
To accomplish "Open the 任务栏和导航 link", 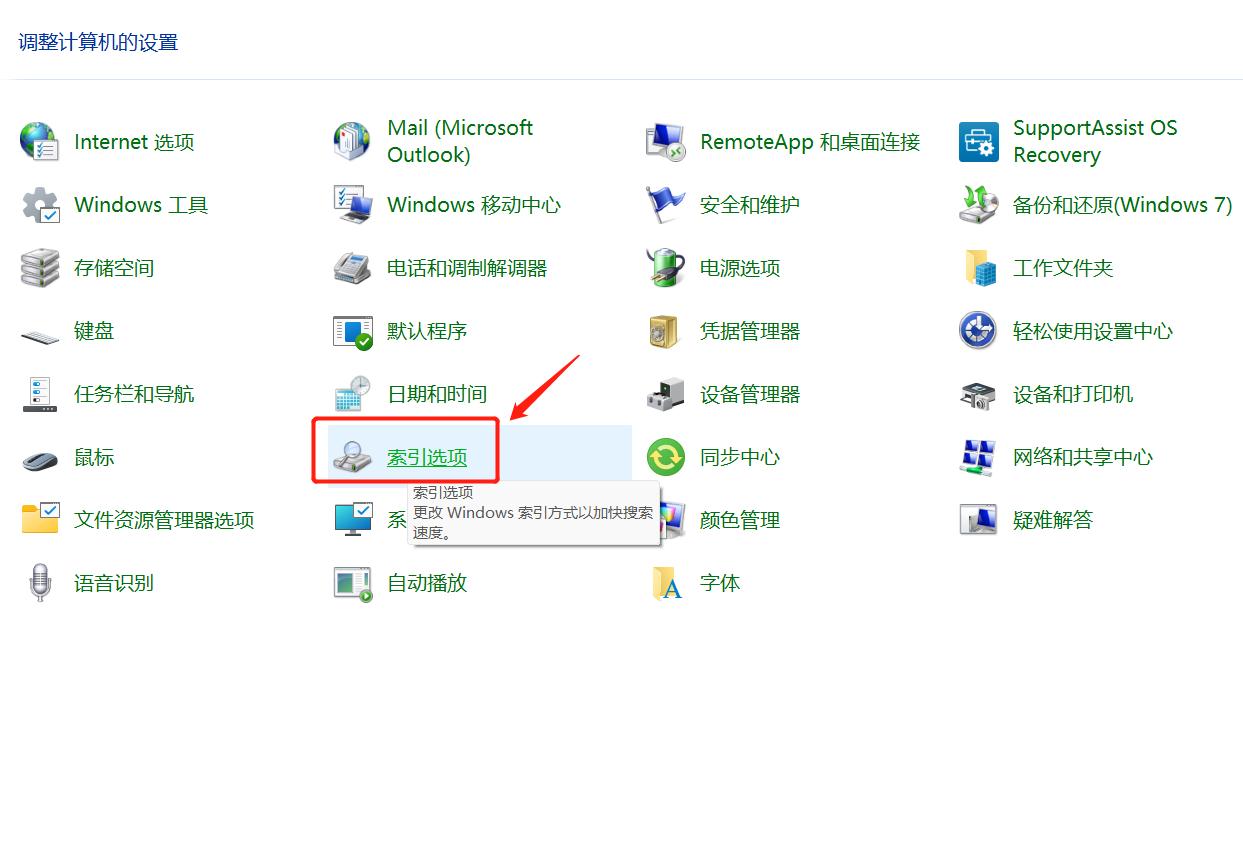I will pos(134,394).
